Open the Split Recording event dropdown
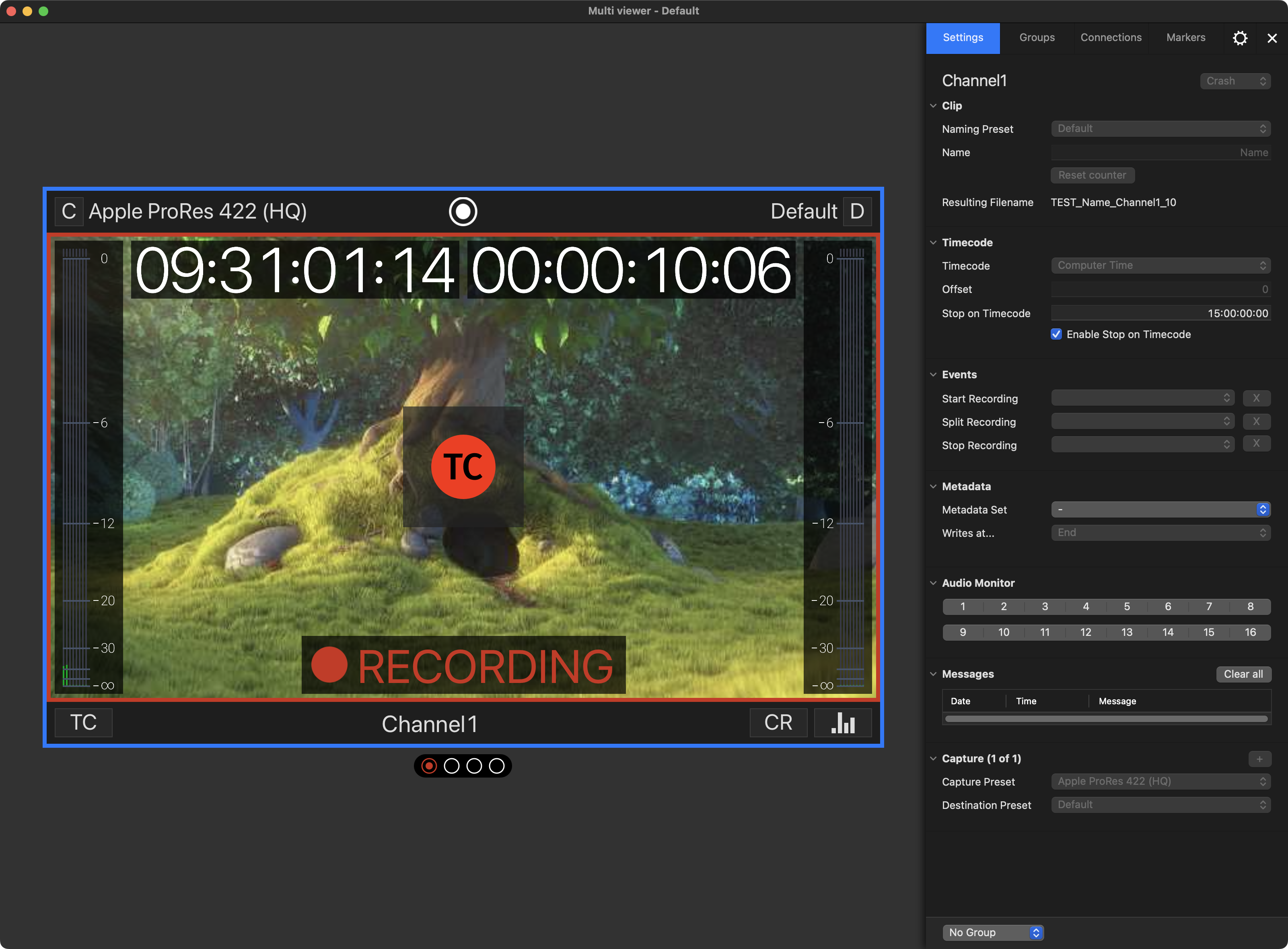1288x949 pixels. 1143,422
